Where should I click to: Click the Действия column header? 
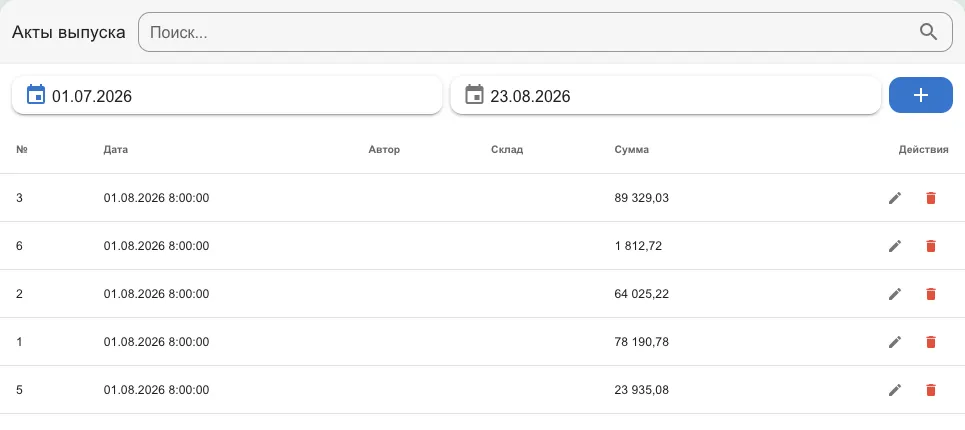[923, 149]
